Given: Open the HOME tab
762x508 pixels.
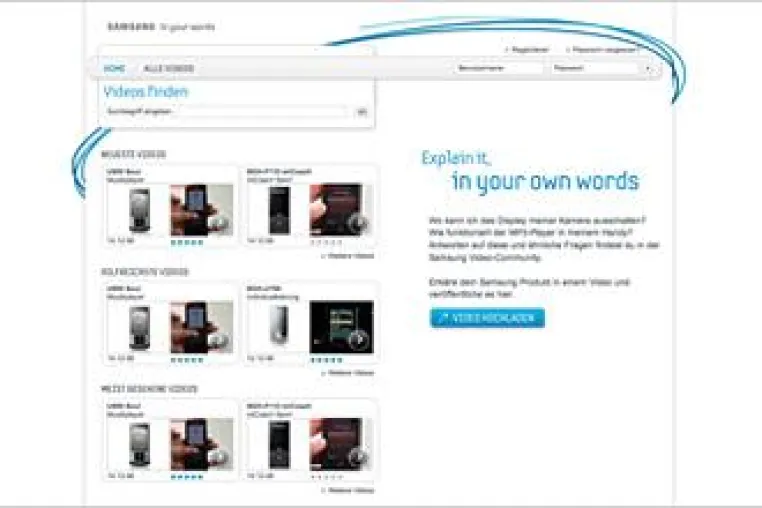Looking at the screenshot, I should 115,69.
